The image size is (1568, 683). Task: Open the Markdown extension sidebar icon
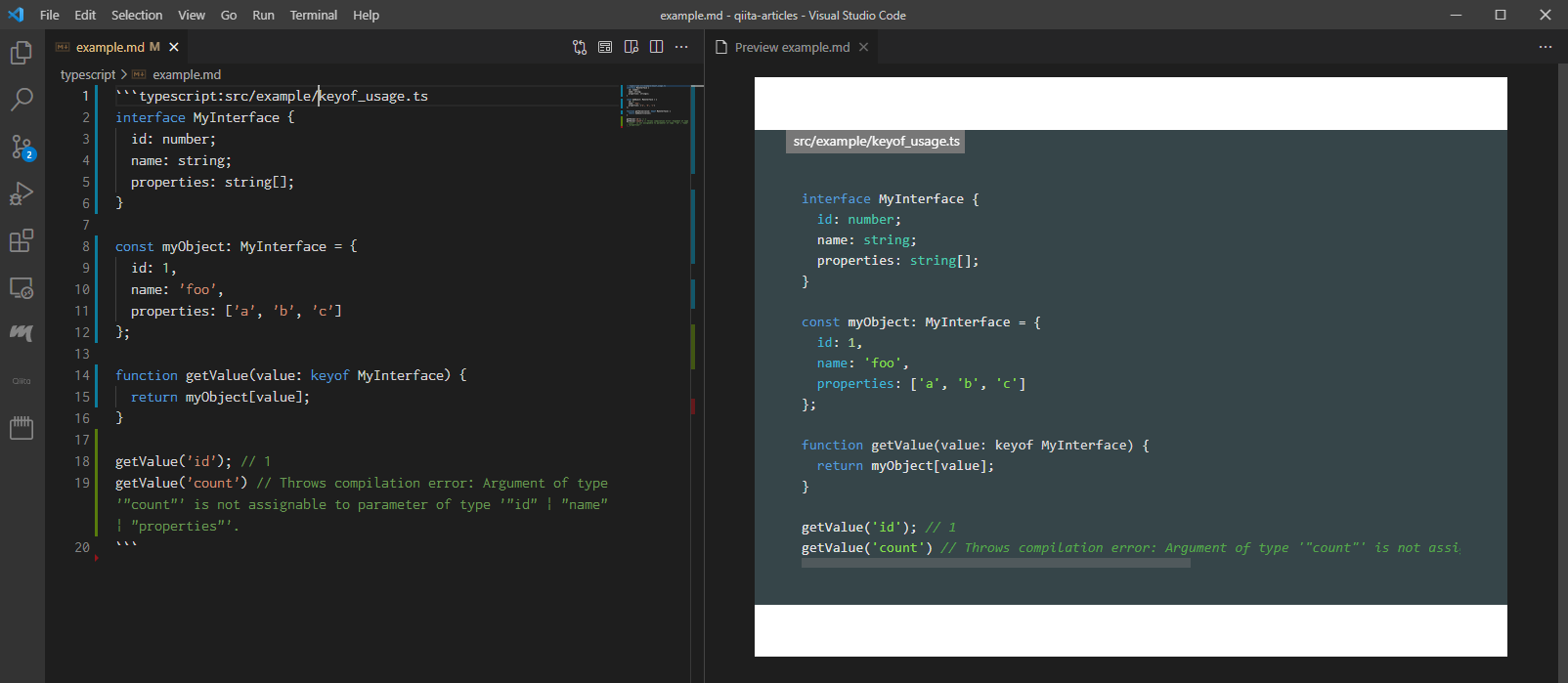coord(22,333)
